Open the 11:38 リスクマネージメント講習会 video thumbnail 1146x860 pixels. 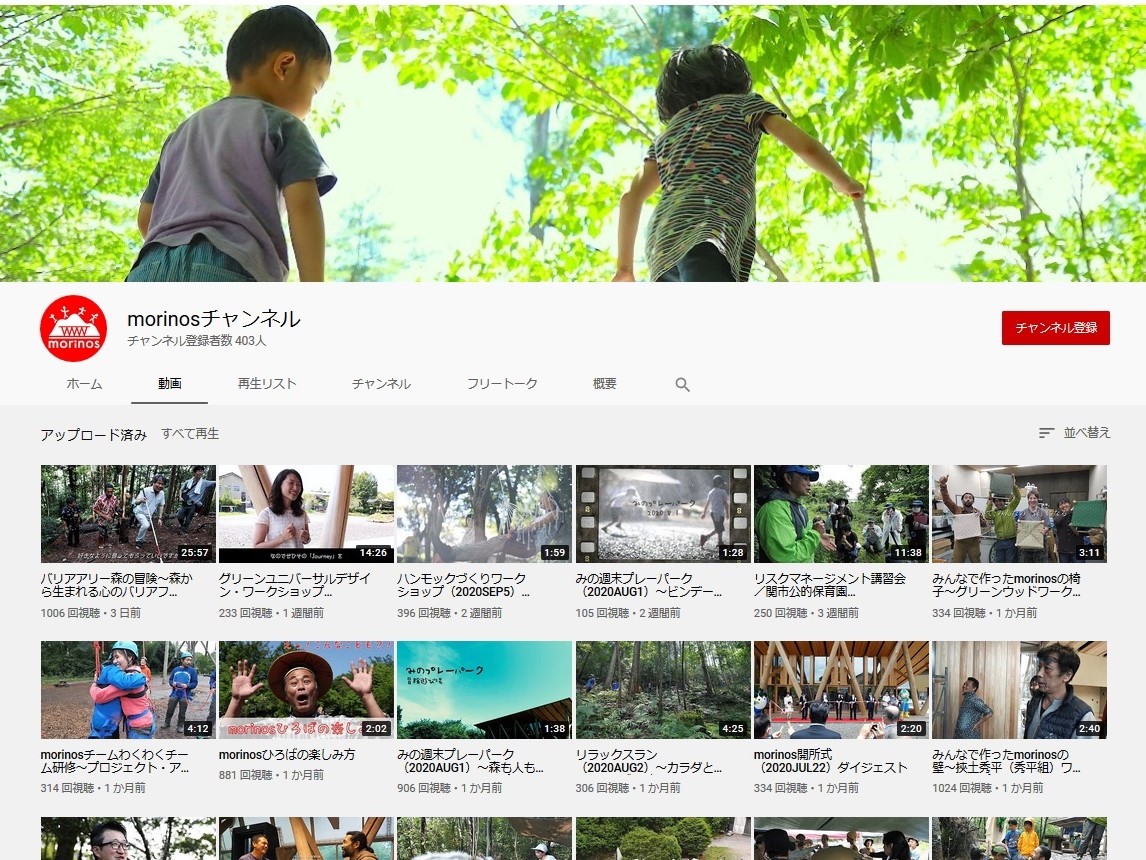pyautogui.click(x=841, y=514)
